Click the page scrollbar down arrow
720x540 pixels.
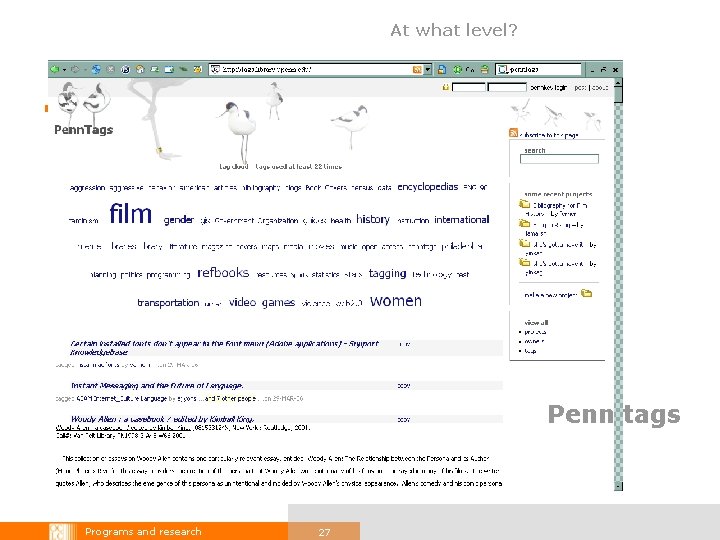click(618, 485)
